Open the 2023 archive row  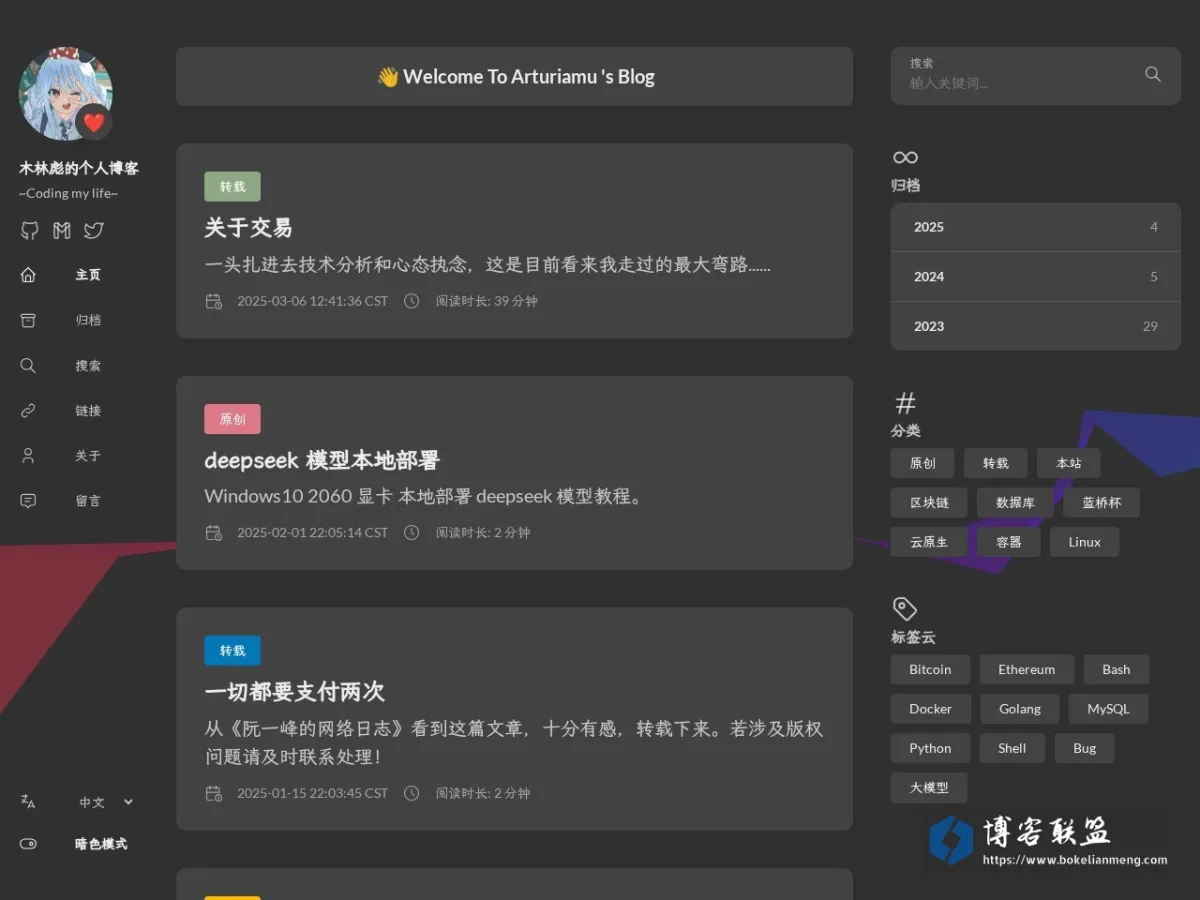point(1036,326)
